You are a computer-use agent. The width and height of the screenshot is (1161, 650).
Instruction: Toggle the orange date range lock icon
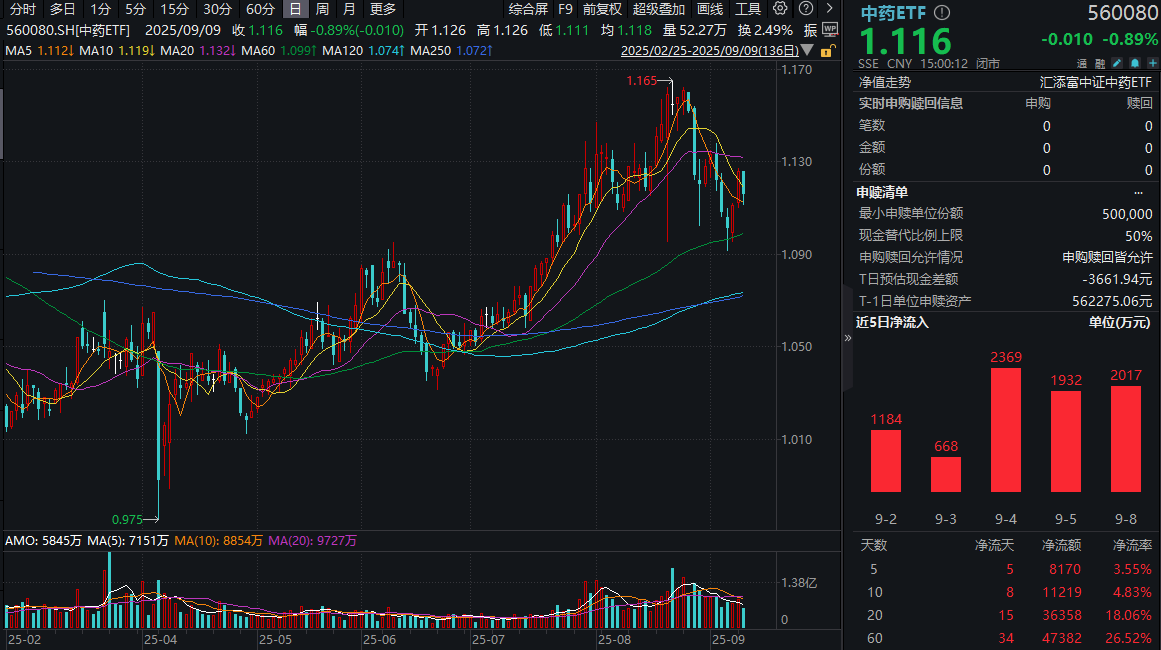(828, 50)
